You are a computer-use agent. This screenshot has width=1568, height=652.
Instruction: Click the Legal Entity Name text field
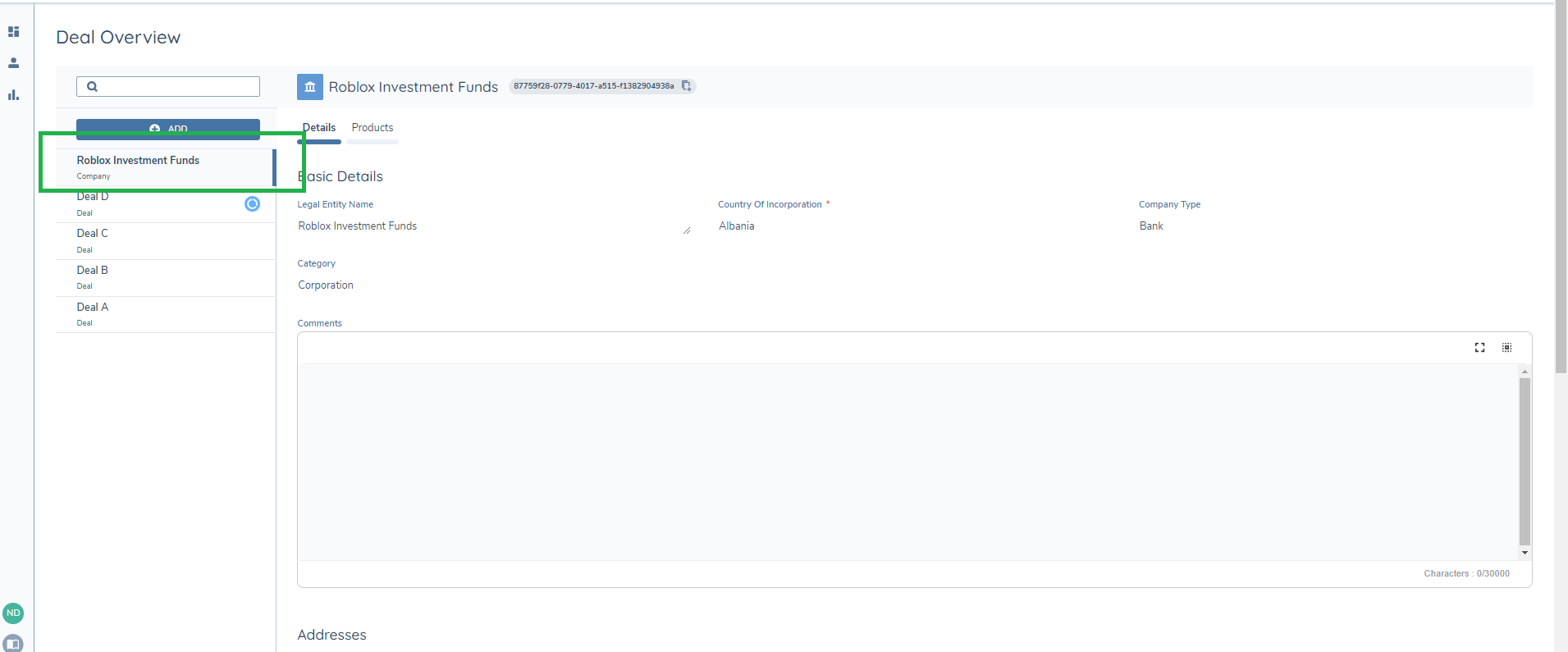(492, 226)
